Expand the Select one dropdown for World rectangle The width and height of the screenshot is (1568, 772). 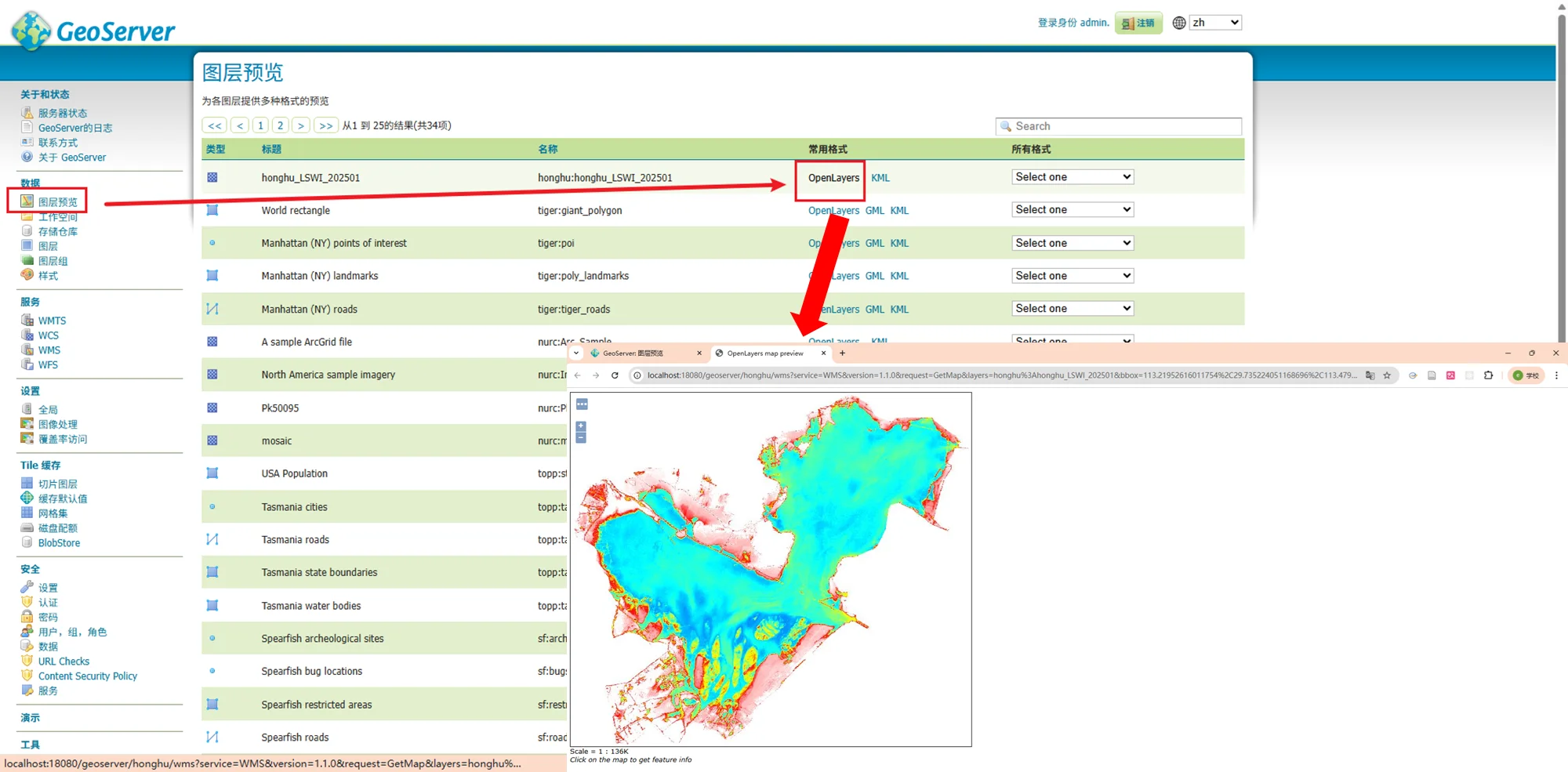click(1072, 210)
